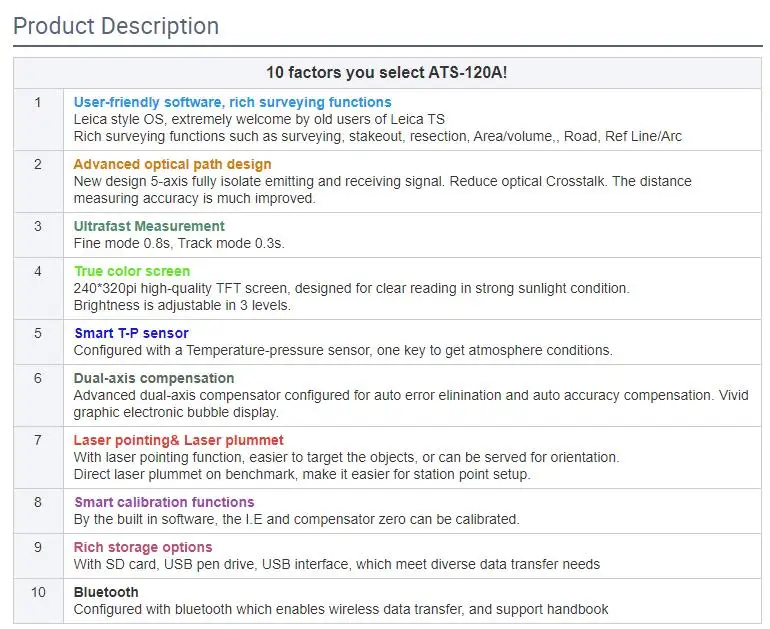Select 'Fine mode 0.8s, Track mode 0.3s.' text
770x629 pixels.
pos(179,243)
